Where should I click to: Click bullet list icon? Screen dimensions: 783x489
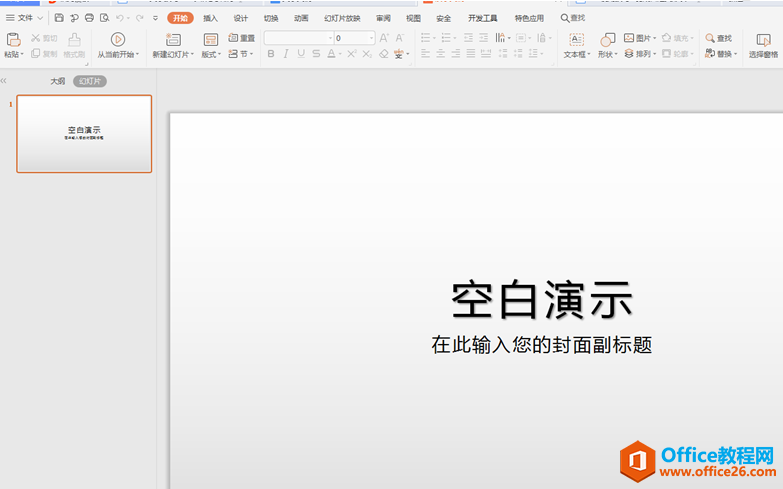[425, 38]
